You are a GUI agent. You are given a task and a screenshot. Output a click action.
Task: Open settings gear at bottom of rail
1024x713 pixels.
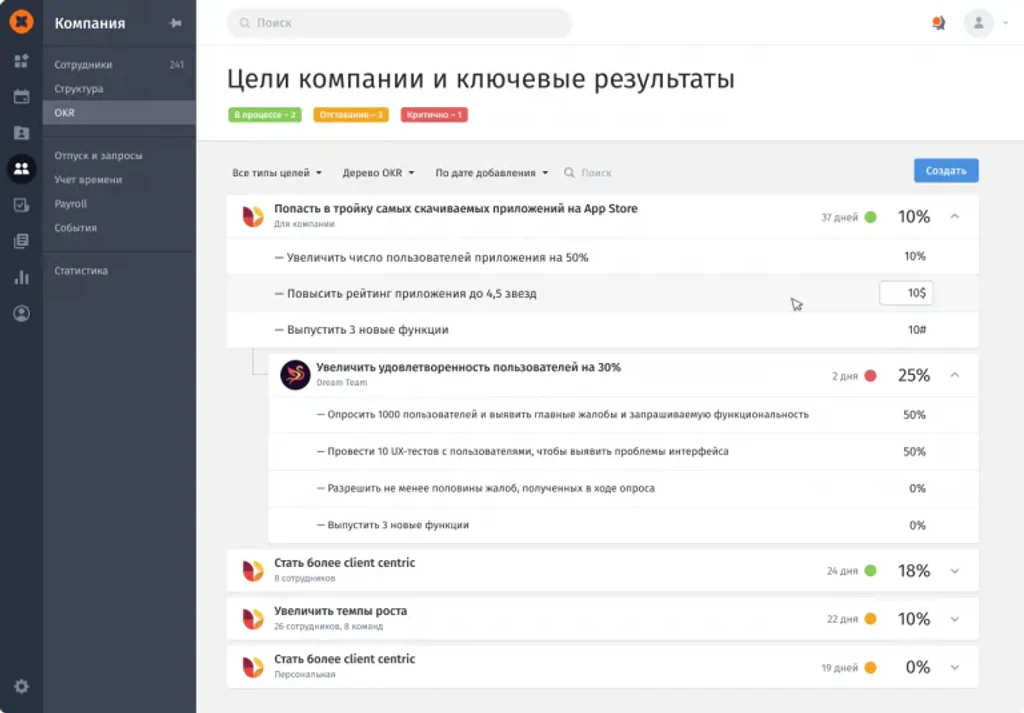21,686
